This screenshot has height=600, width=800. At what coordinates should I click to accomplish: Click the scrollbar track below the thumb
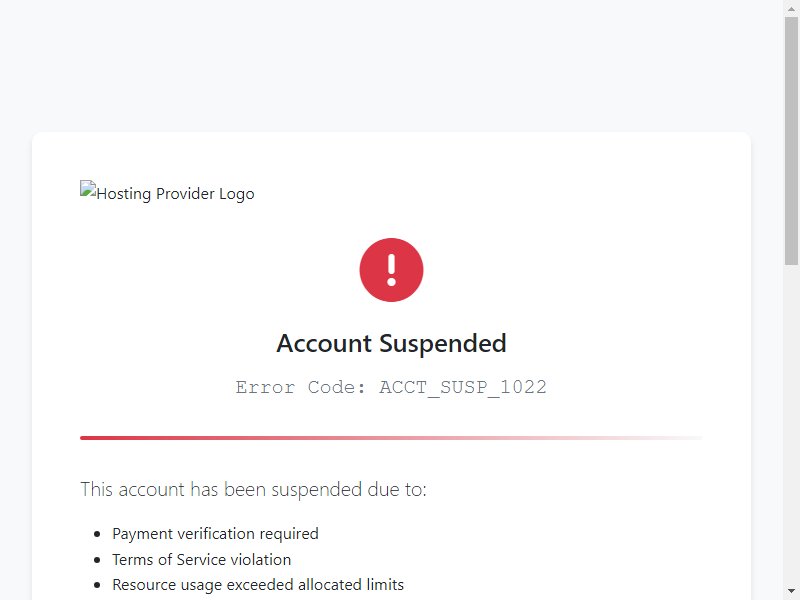(x=791, y=423)
